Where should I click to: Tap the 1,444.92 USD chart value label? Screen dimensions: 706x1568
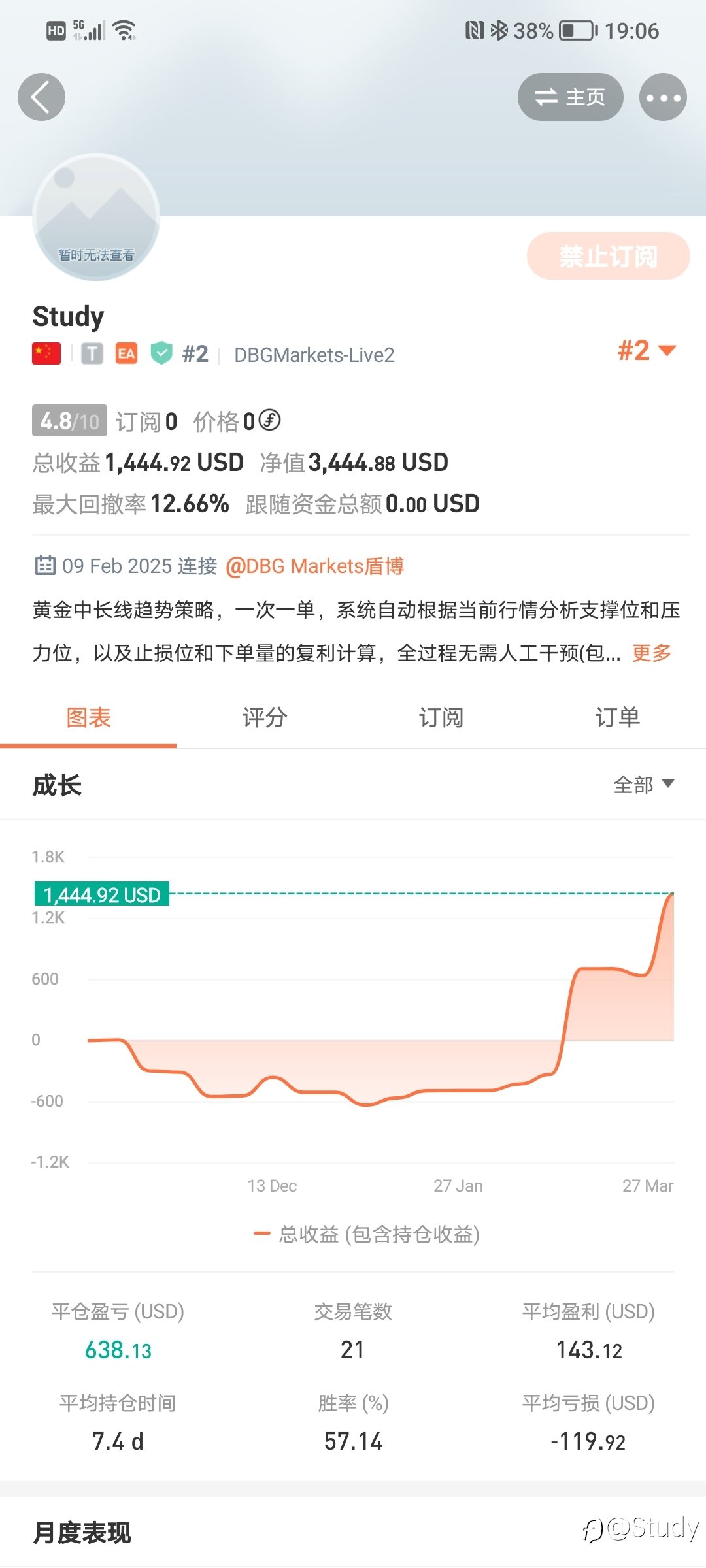coord(102,894)
